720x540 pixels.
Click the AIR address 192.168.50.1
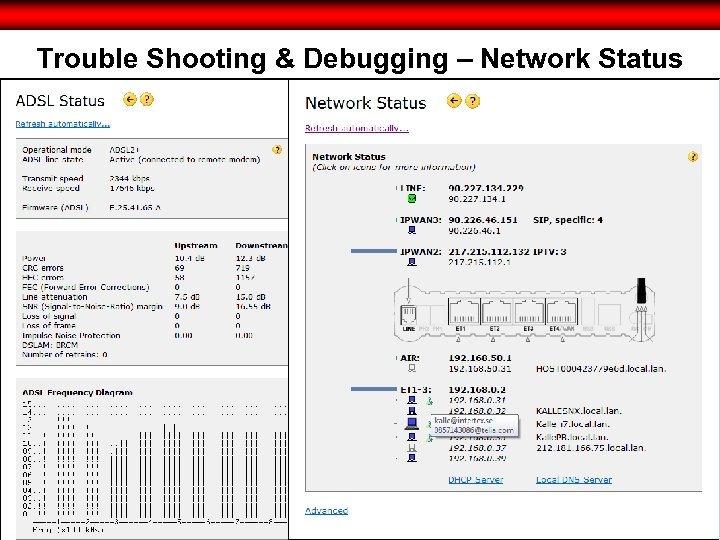coord(480,357)
